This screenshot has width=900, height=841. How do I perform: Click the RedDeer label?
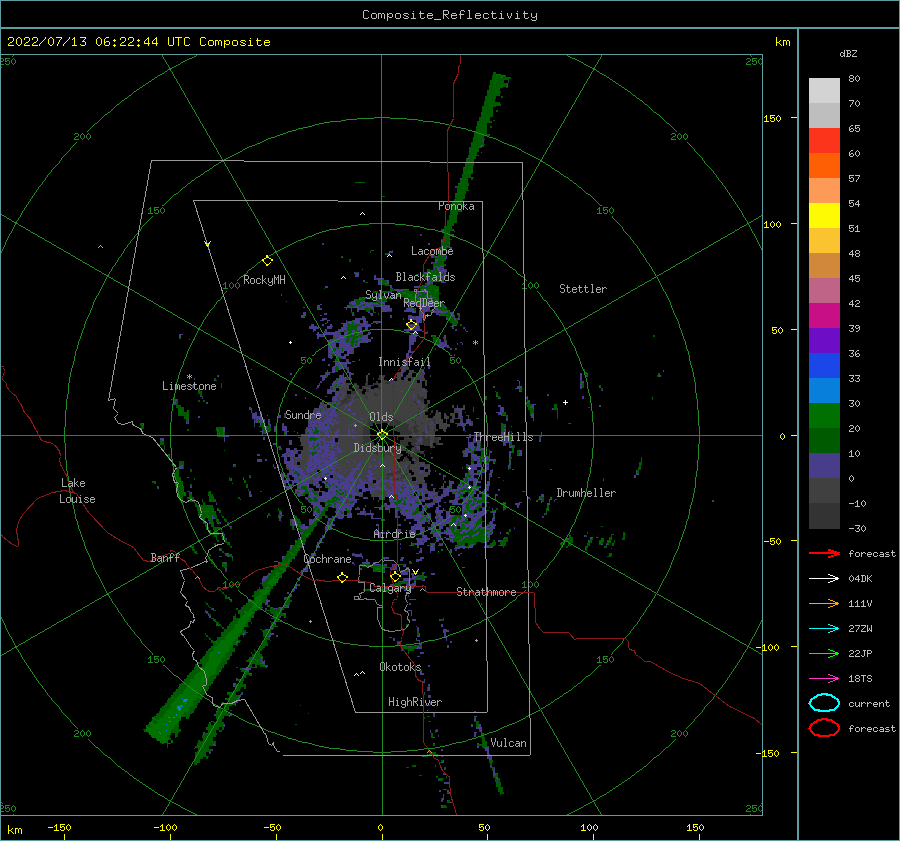click(424, 303)
